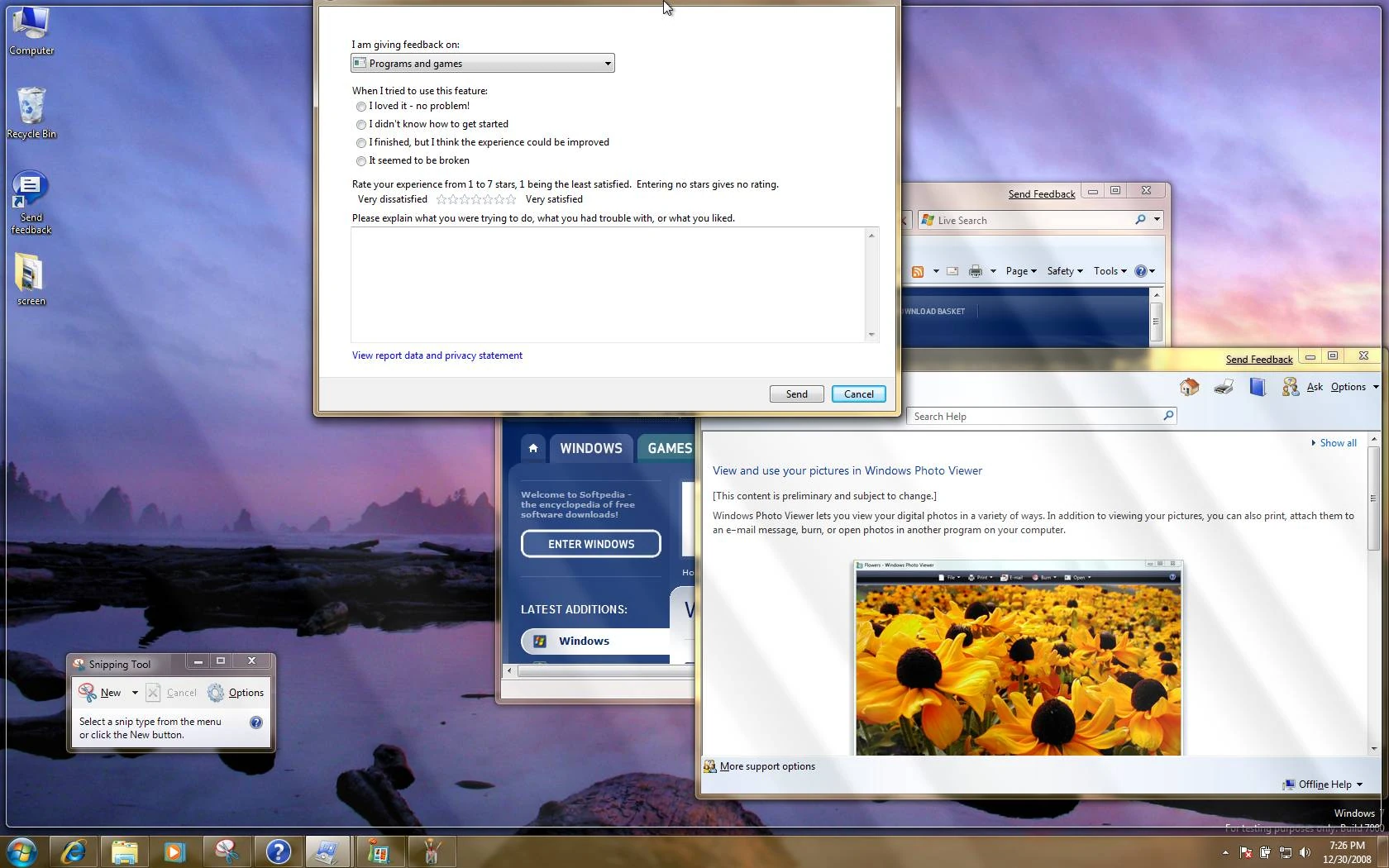This screenshot has height=868, width=1389.
Task: Show hidden tray icons arrow
Action: [1225, 852]
